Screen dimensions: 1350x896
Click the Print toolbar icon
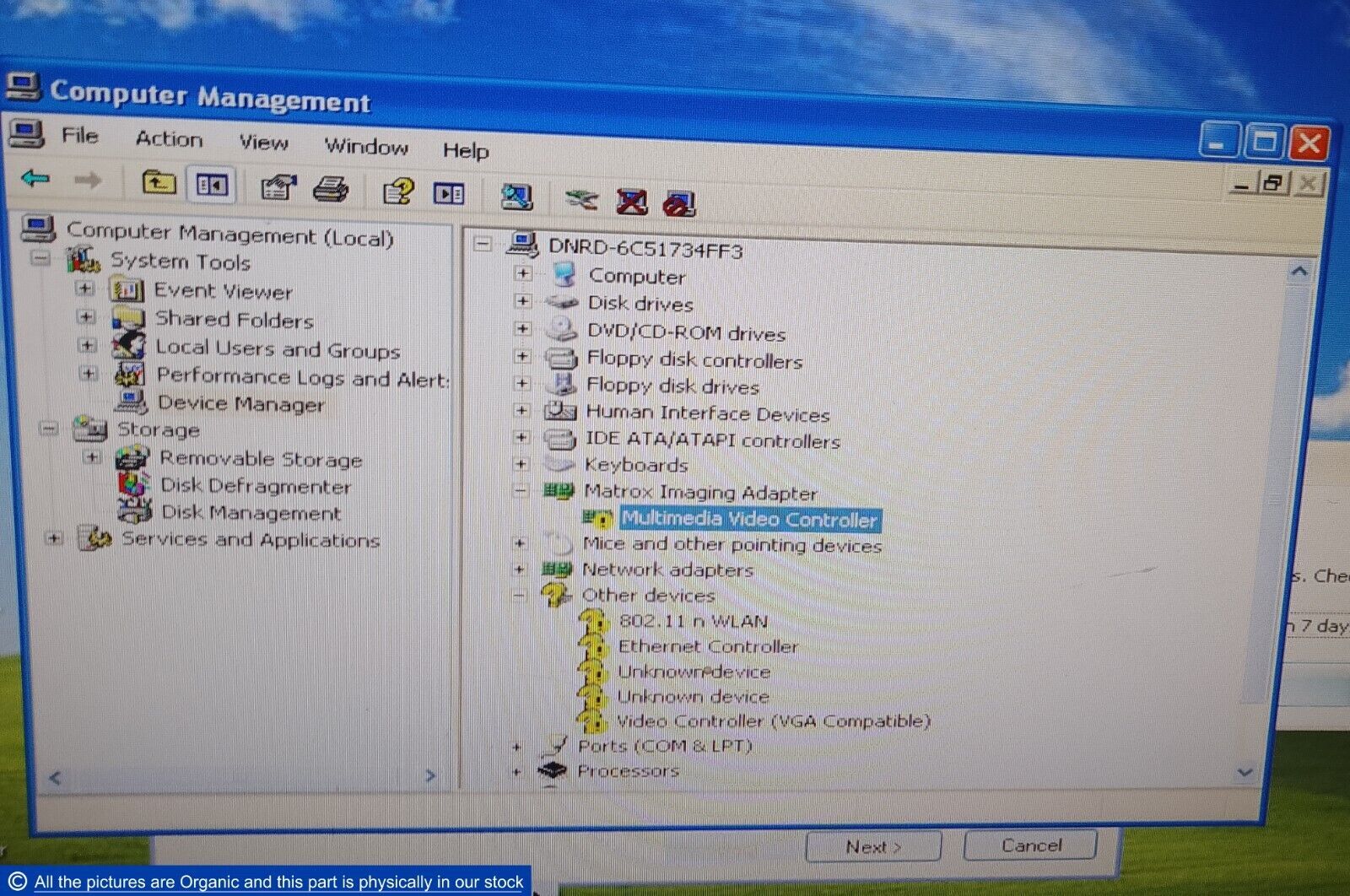coord(331,189)
